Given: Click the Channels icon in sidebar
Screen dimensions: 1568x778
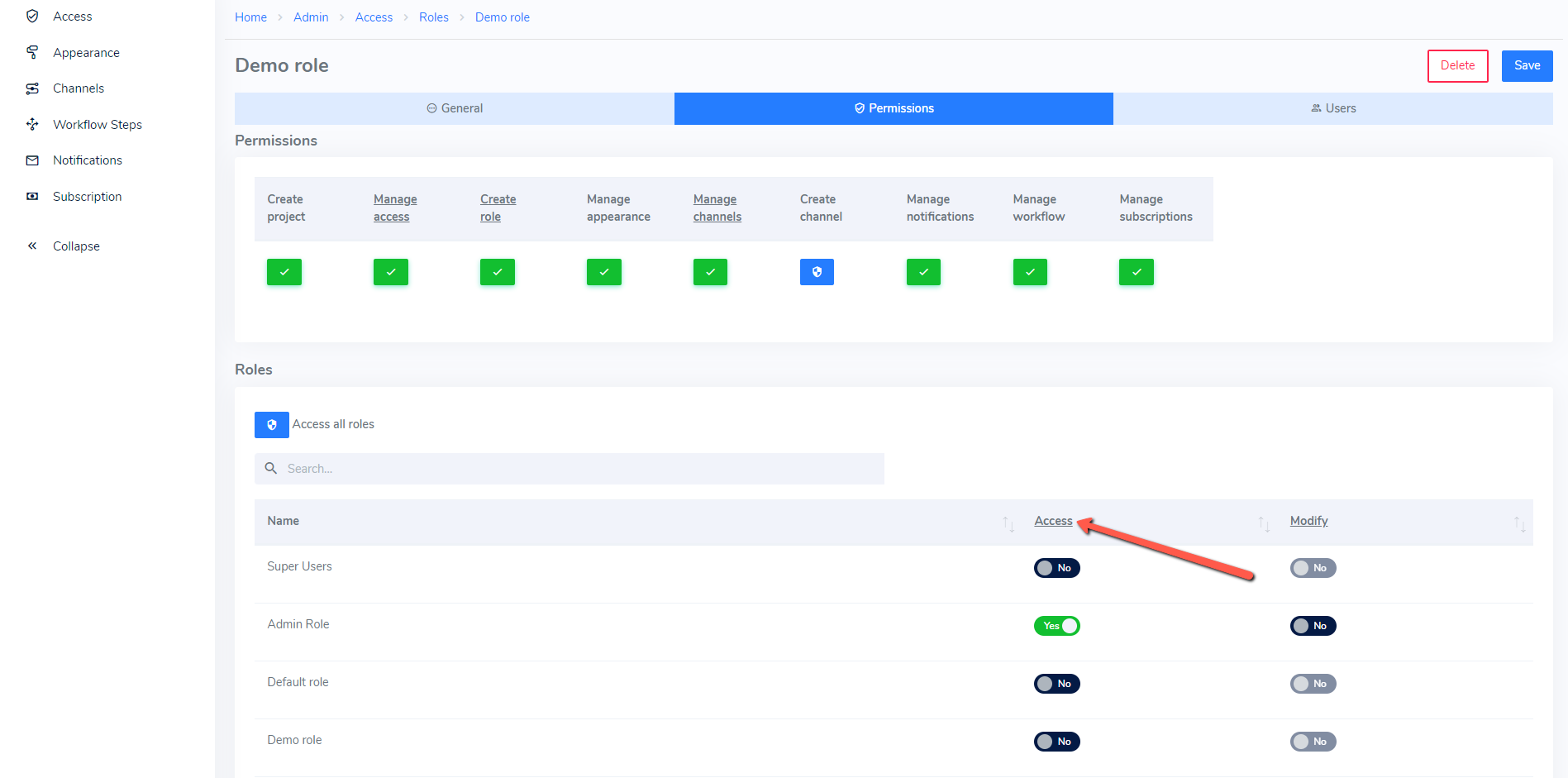Looking at the screenshot, I should tap(32, 88).
